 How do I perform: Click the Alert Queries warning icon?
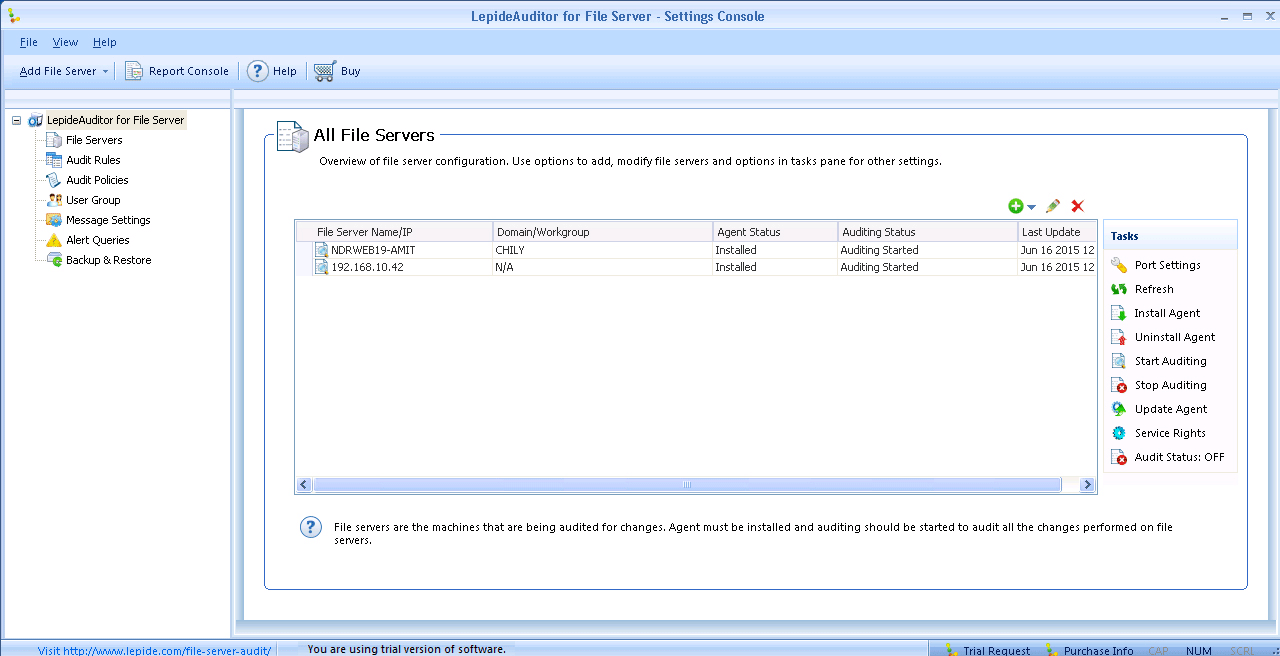coord(54,240)
